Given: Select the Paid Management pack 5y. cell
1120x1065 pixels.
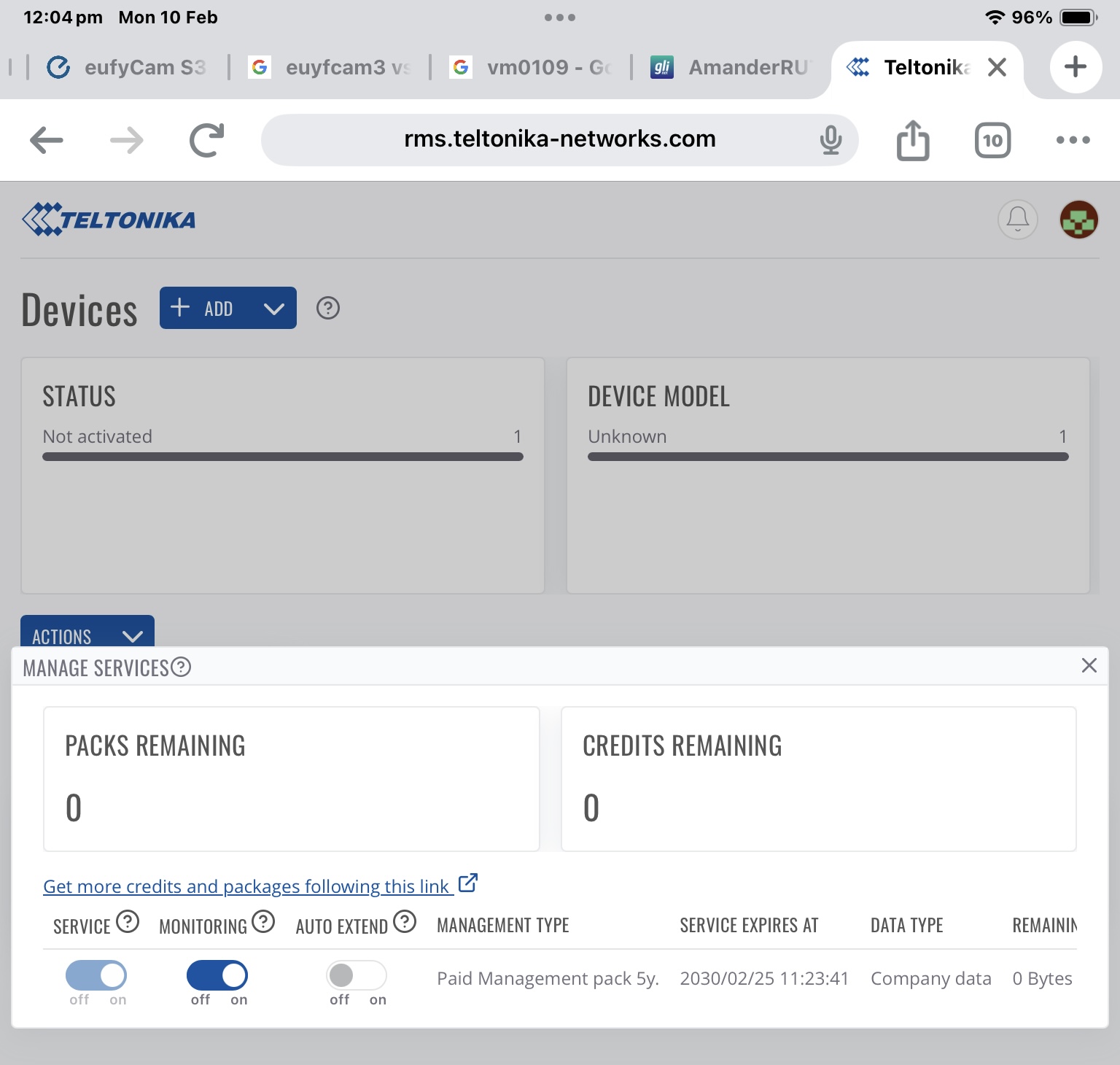Looking at the screenshot, I should (x=548, y=978).
